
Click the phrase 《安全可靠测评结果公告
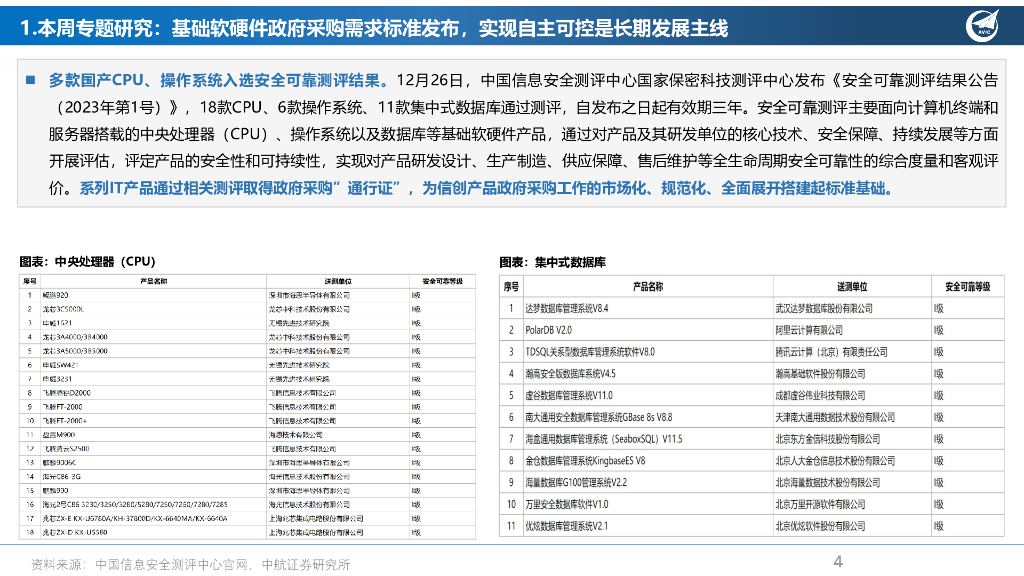(x=913, y=80)
